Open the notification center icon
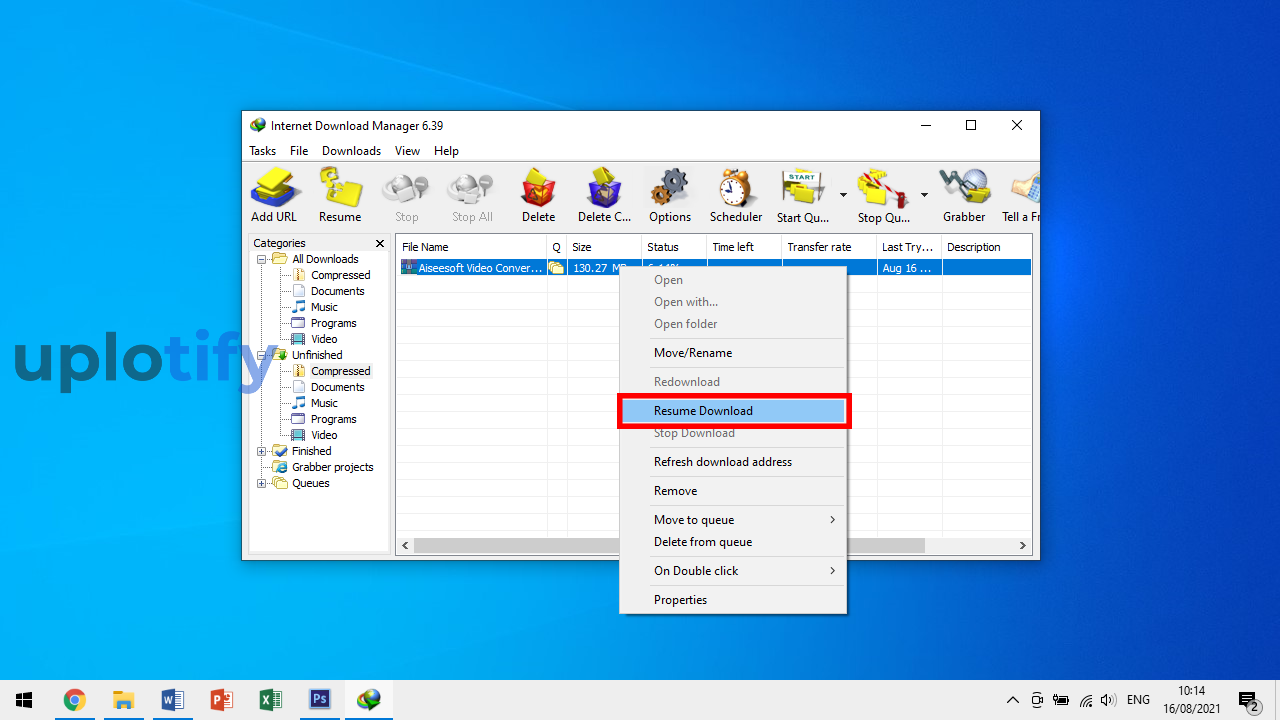 pos(1248,700)
